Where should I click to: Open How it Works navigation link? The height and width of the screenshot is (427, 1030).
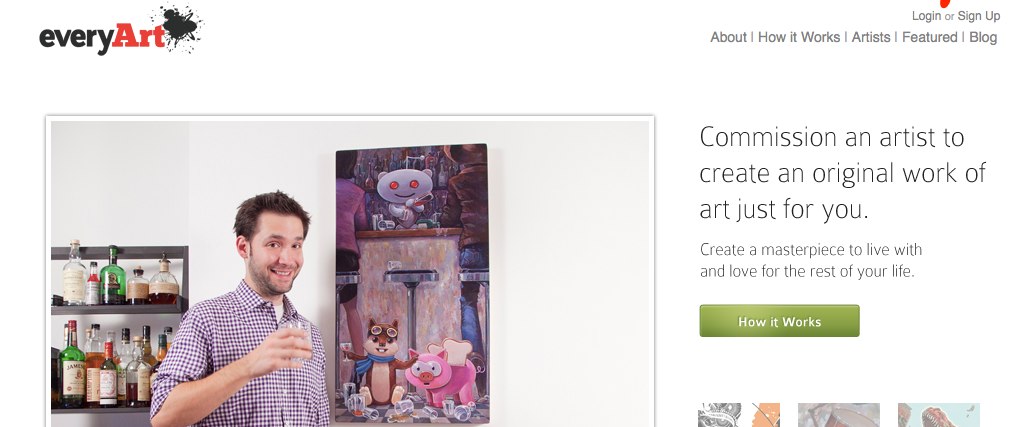(799, 37)
